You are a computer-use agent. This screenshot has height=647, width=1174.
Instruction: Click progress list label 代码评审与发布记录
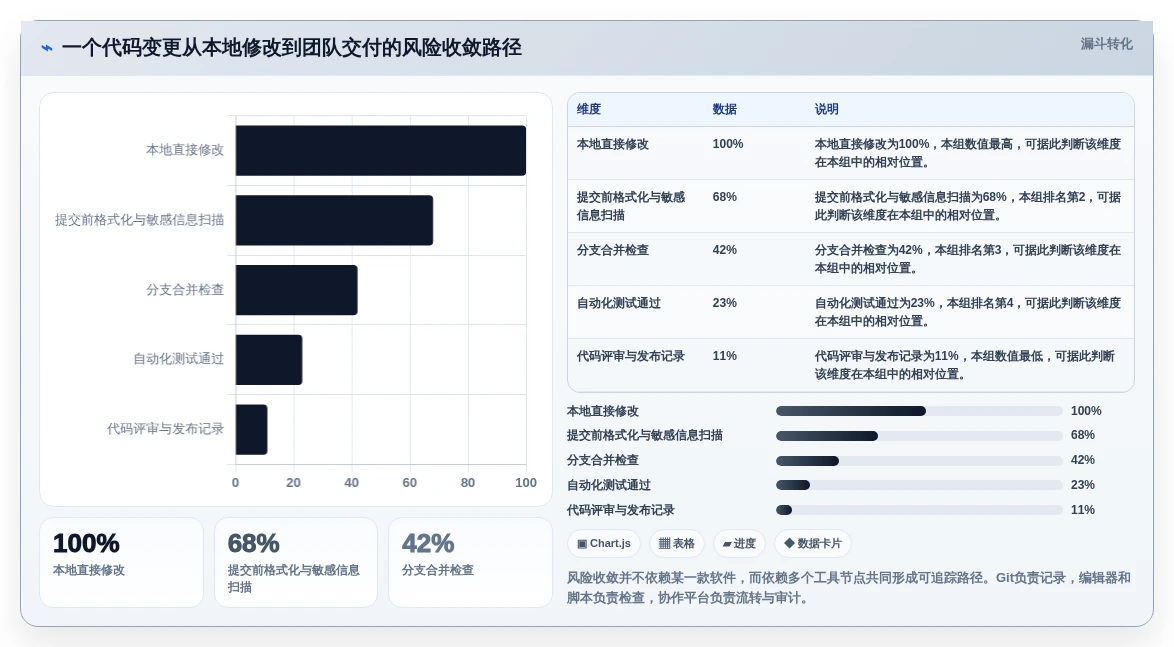(621, 510)
